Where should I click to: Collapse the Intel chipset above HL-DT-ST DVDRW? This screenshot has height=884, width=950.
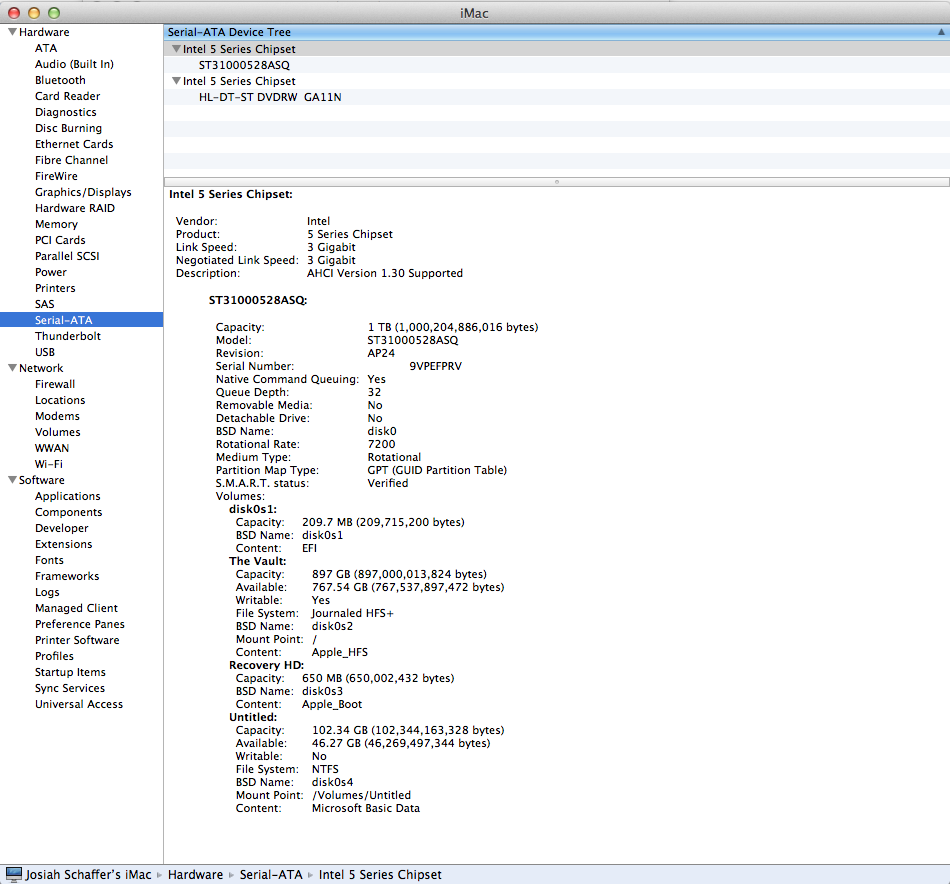click(x=176, y=81)
